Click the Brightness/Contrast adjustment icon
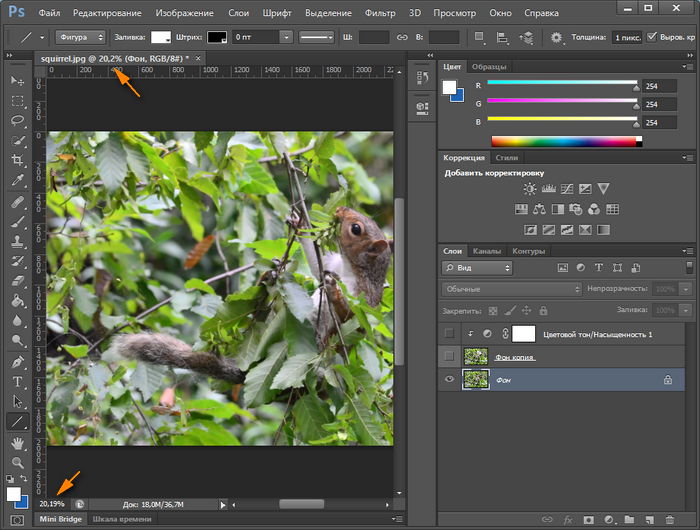700x530 pixels. point(528,189)
